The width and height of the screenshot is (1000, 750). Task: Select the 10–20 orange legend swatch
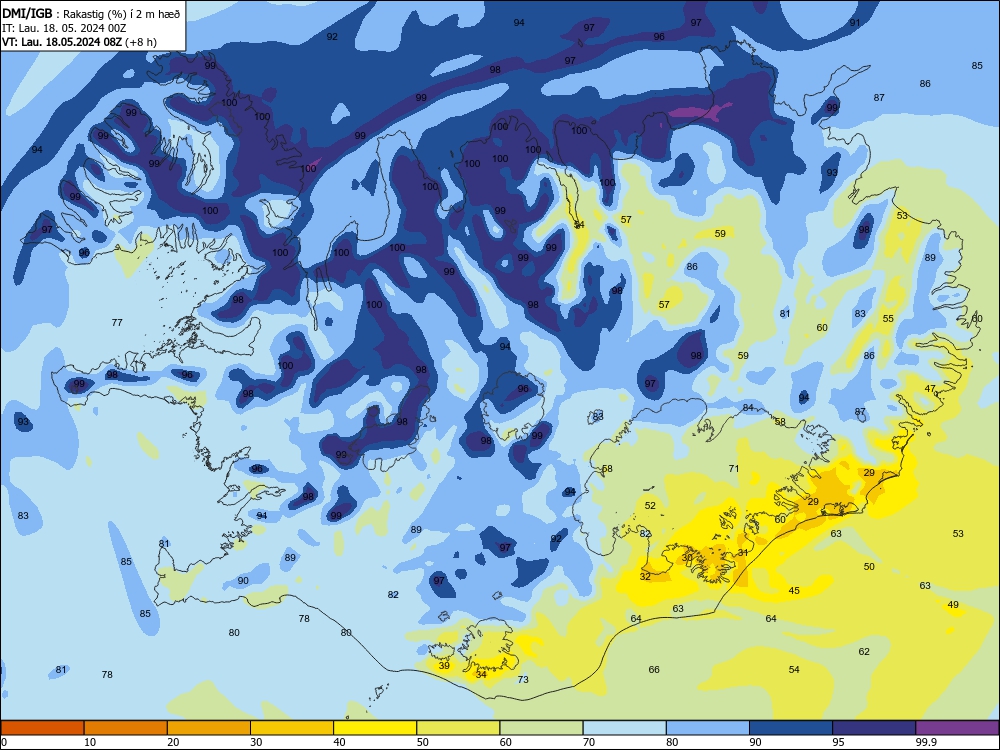tap(126, 728)
